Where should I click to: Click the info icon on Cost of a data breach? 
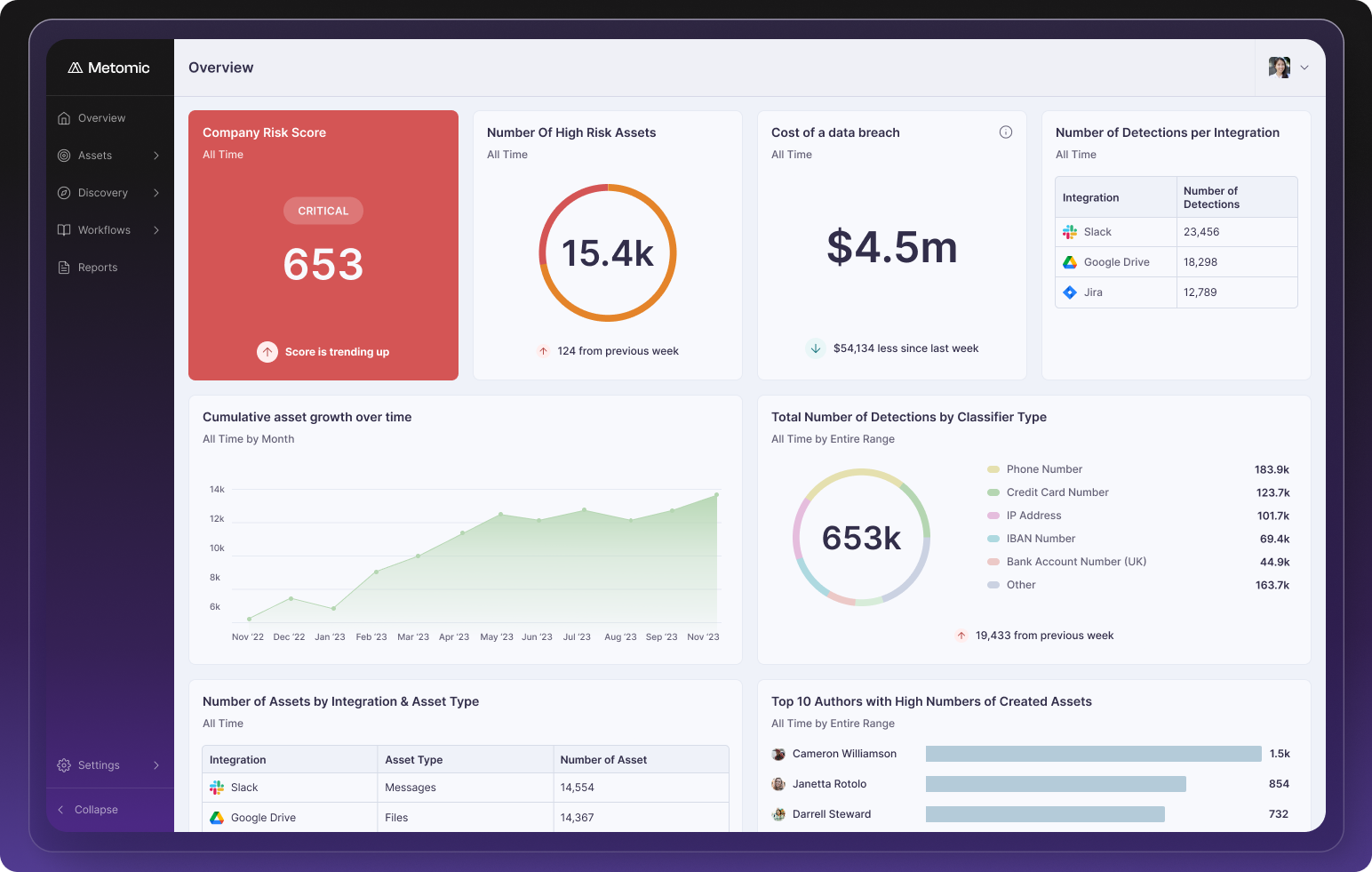1006,132
